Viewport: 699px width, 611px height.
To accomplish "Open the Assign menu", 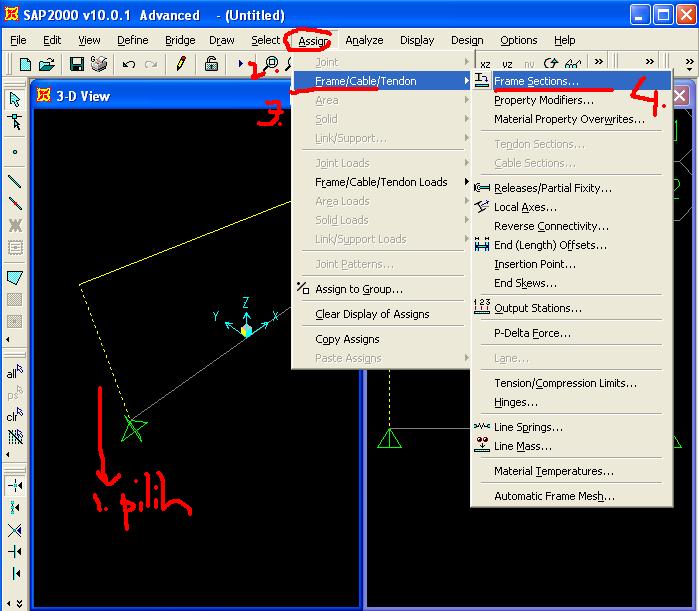I will click(x=313, y=41).
